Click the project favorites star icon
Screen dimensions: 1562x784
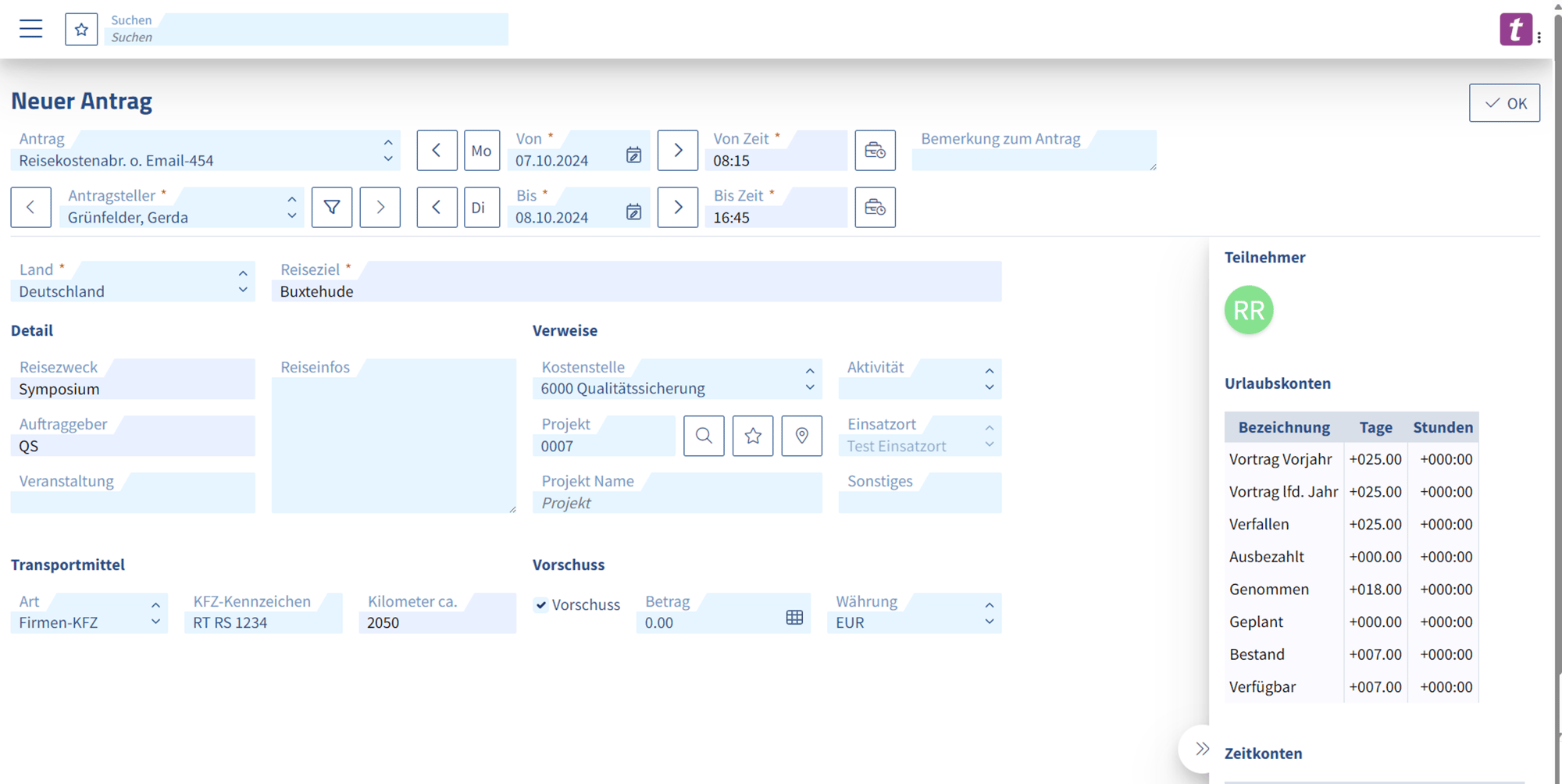click(752, 436)
